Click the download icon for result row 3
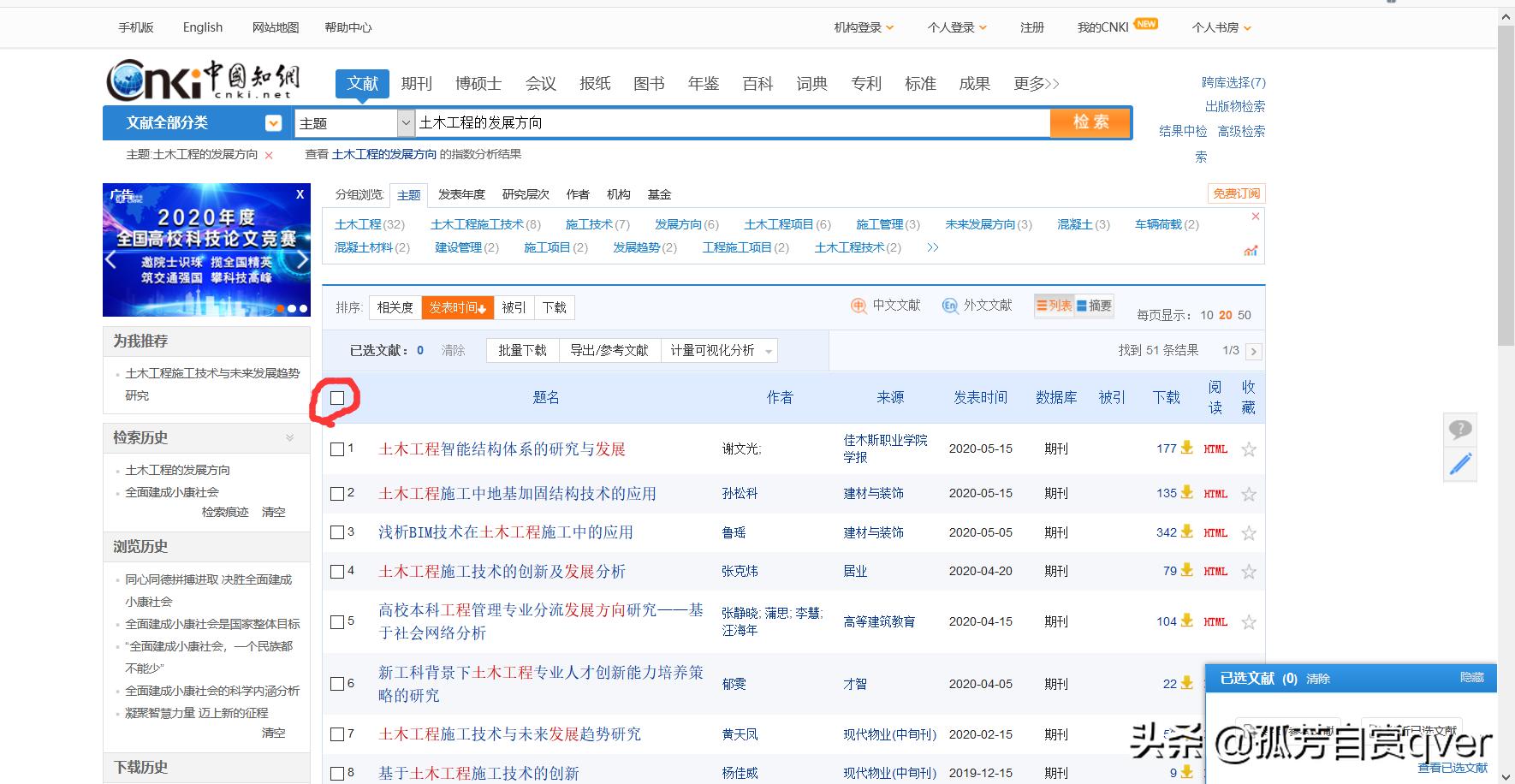Viewport: 1515px width, 784px height. point(1186,532)
